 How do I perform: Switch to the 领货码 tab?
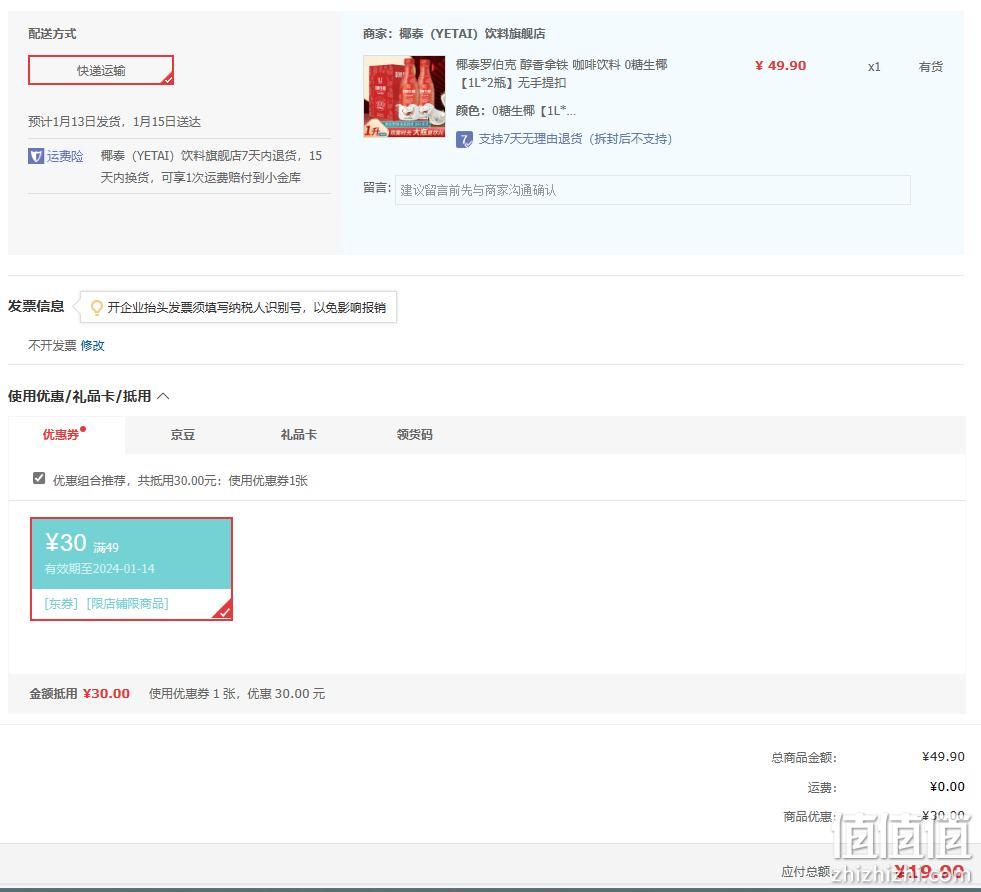414,434
